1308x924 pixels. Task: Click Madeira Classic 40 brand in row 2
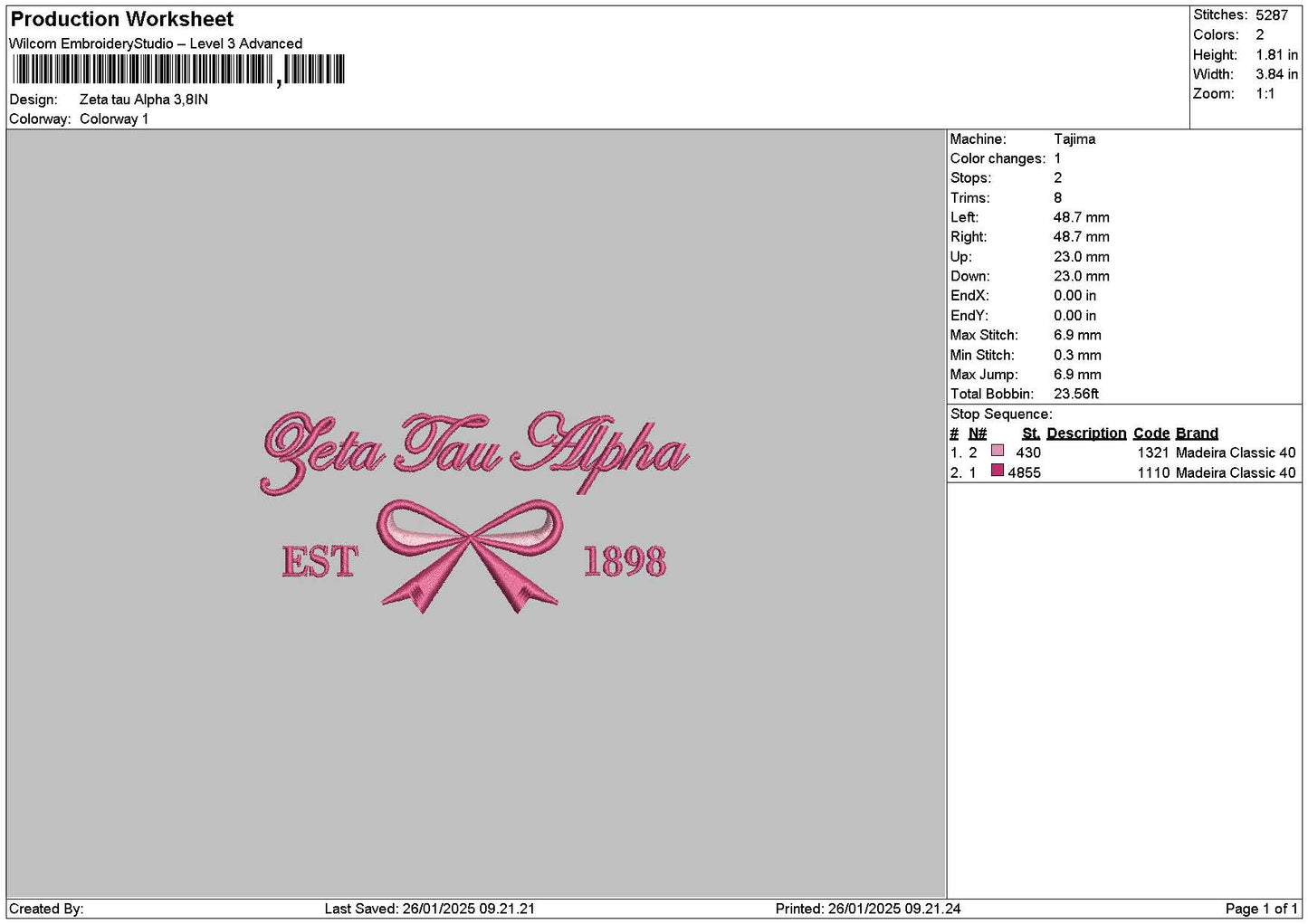tap(1236, 472)
